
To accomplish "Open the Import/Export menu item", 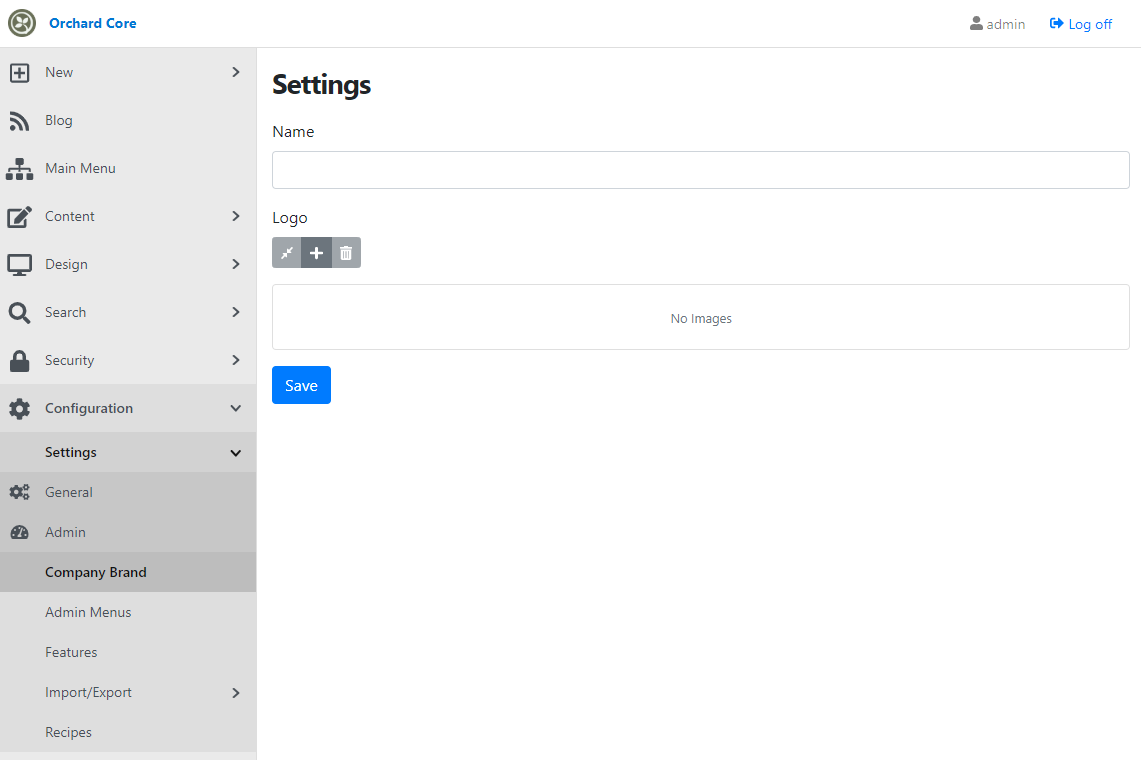I will [128, 692].
